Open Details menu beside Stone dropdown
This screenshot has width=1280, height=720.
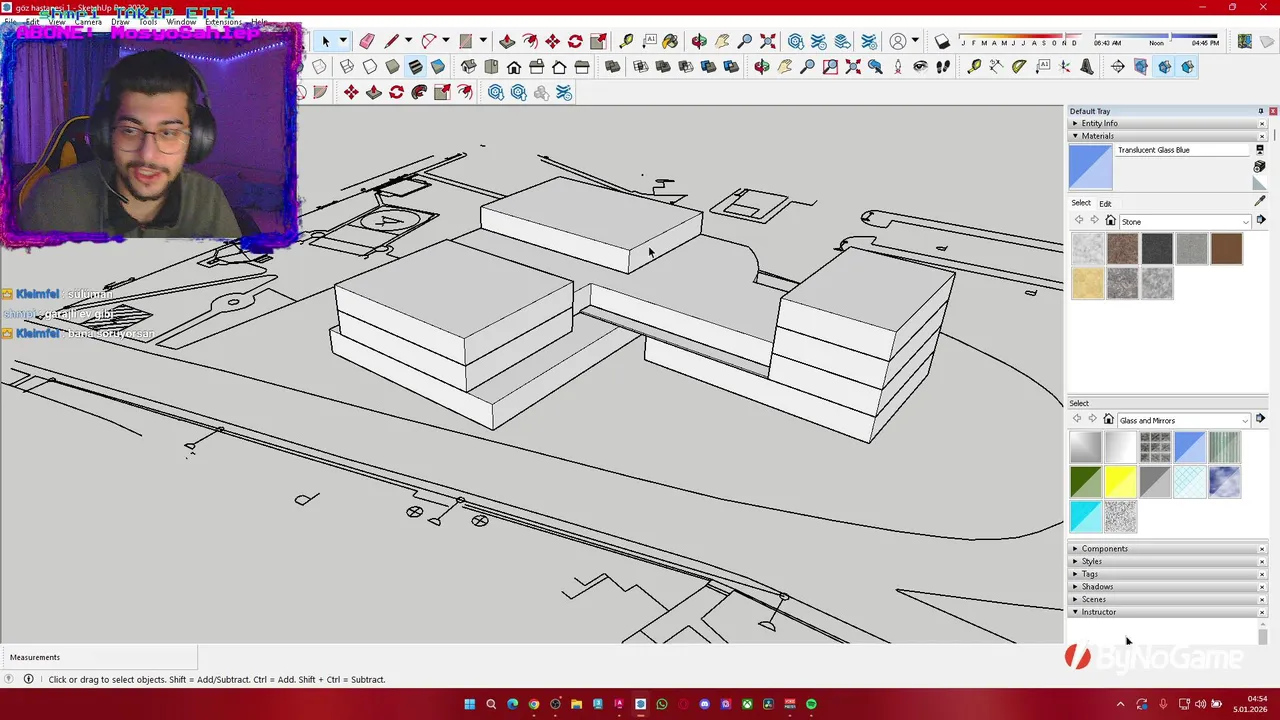[1260, 221]
